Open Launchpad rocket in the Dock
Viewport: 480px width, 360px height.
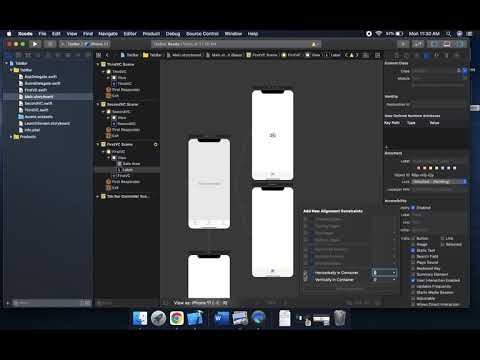tap(158, 318)
